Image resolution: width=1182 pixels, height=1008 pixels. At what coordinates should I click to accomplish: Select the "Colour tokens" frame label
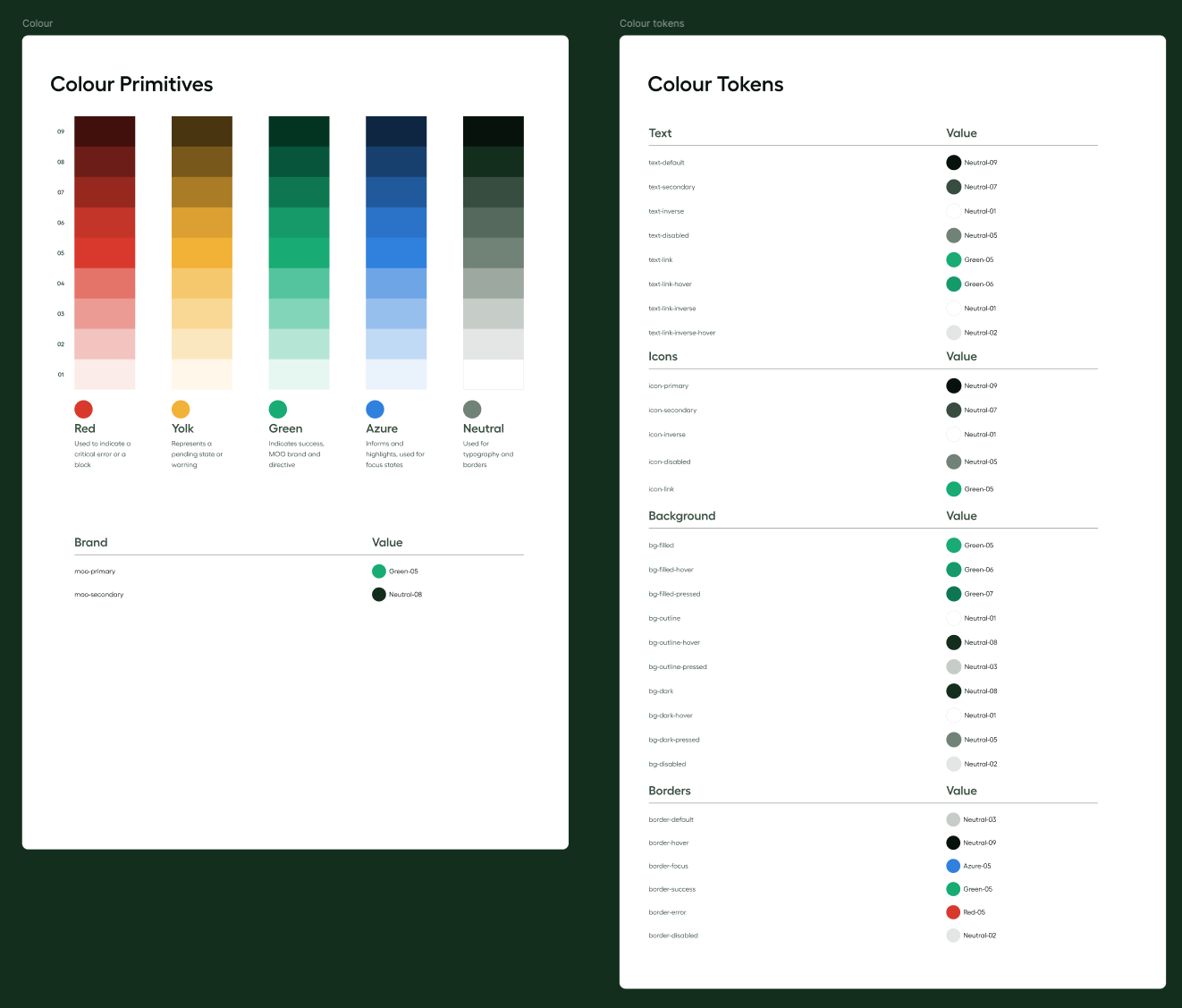coord(652,23)
